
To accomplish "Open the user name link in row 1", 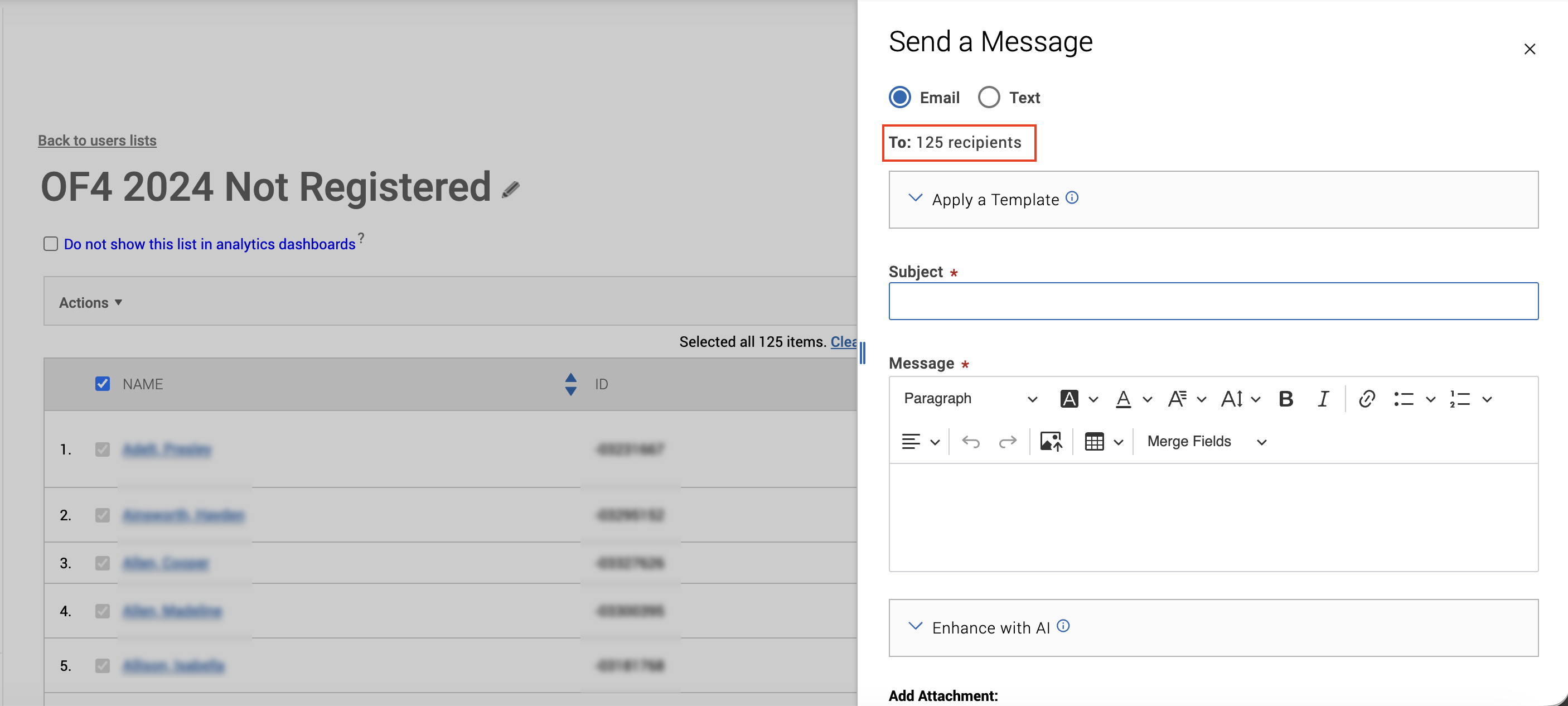I will pyautogui.click(x=167, y=449).
